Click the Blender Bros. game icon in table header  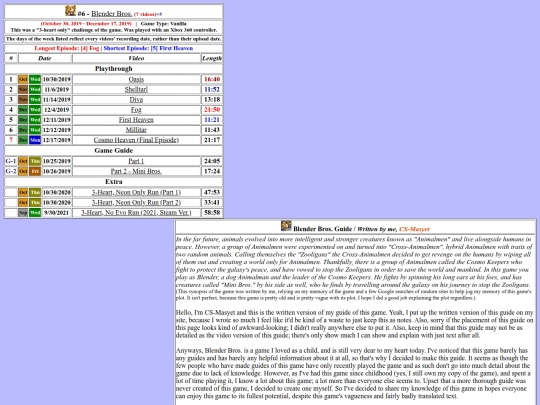click(x=70, y=11)
